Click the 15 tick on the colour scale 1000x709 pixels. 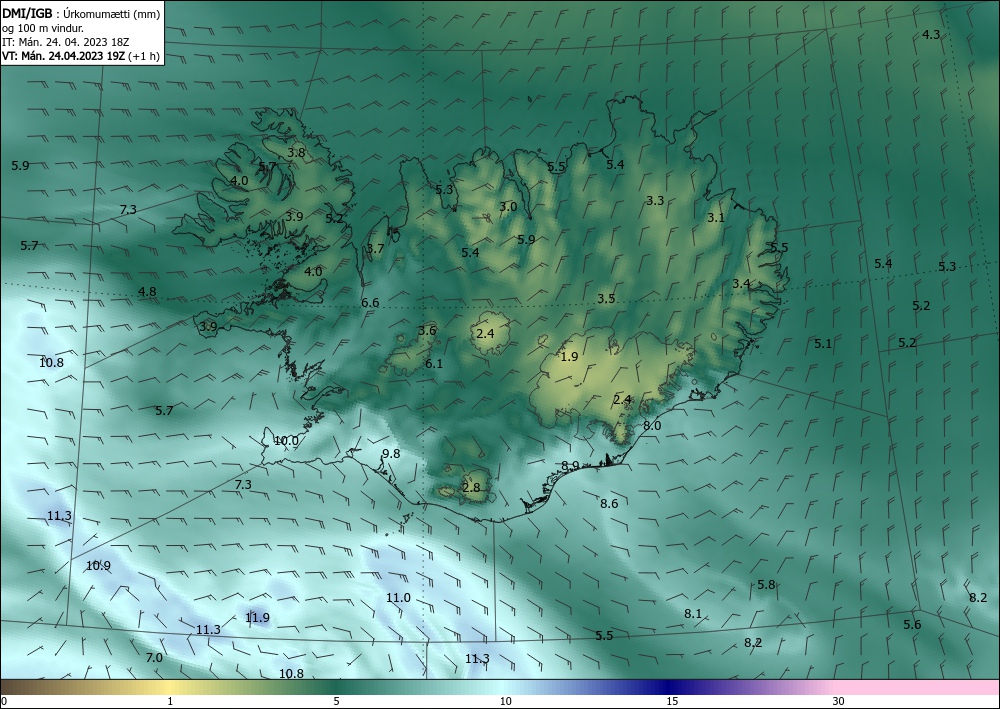tap(672, 701)
